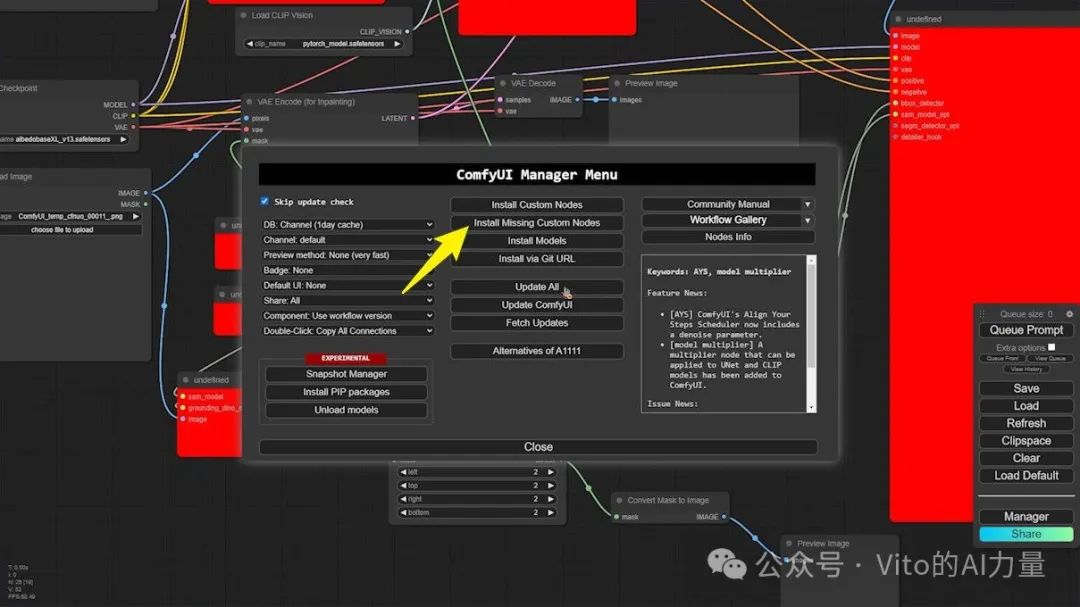Click Load in side panel
This screenshot has width=1080, height=607.
pos(1026,406)
